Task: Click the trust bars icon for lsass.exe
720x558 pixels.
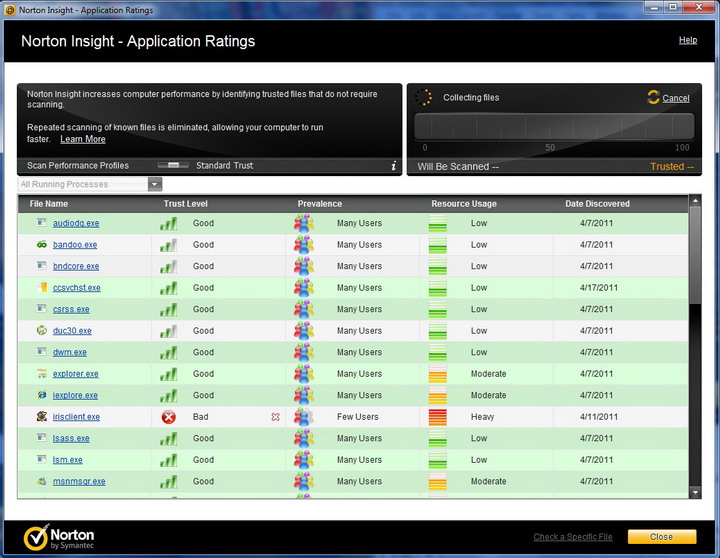Action: 169,439
